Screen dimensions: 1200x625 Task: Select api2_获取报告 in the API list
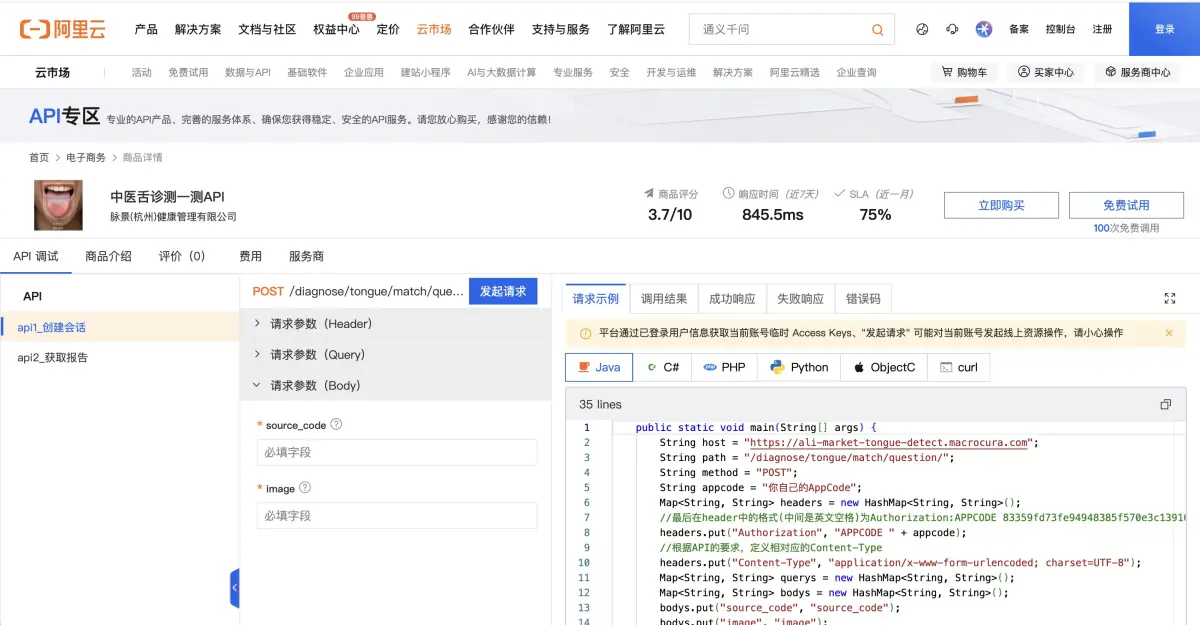(x=120, y=357)
